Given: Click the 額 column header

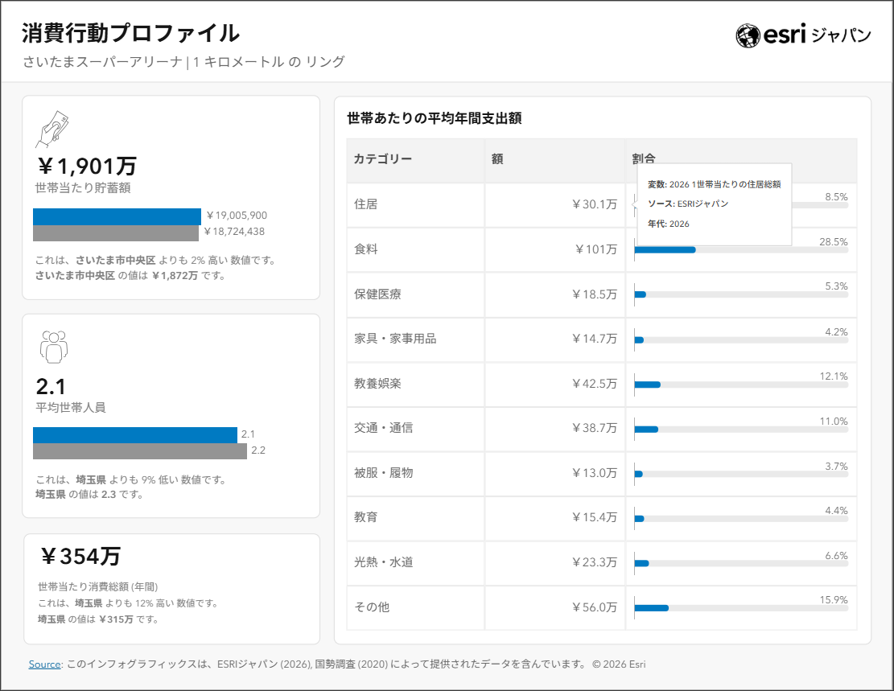Looking at the screenshot, I should click(497, 159).
